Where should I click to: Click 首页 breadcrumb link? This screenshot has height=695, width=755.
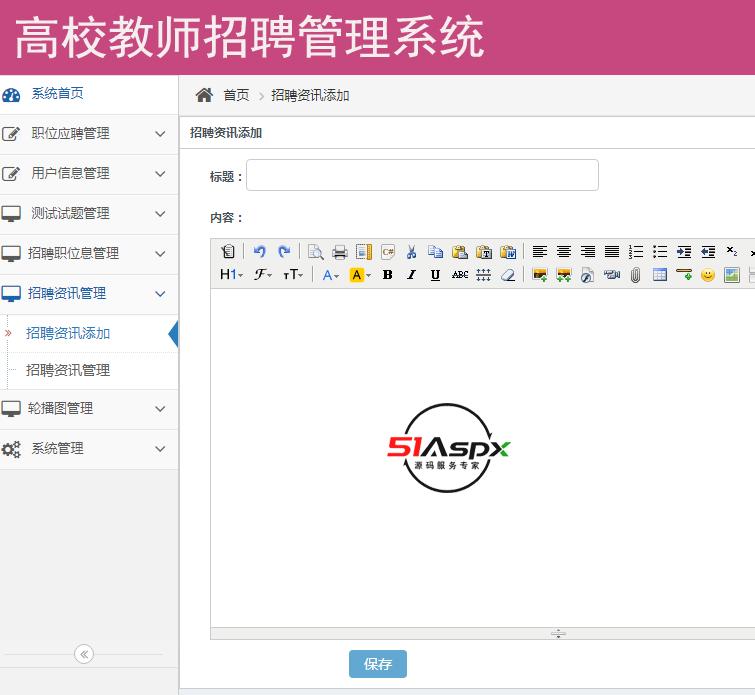click(x=236, y=95)
